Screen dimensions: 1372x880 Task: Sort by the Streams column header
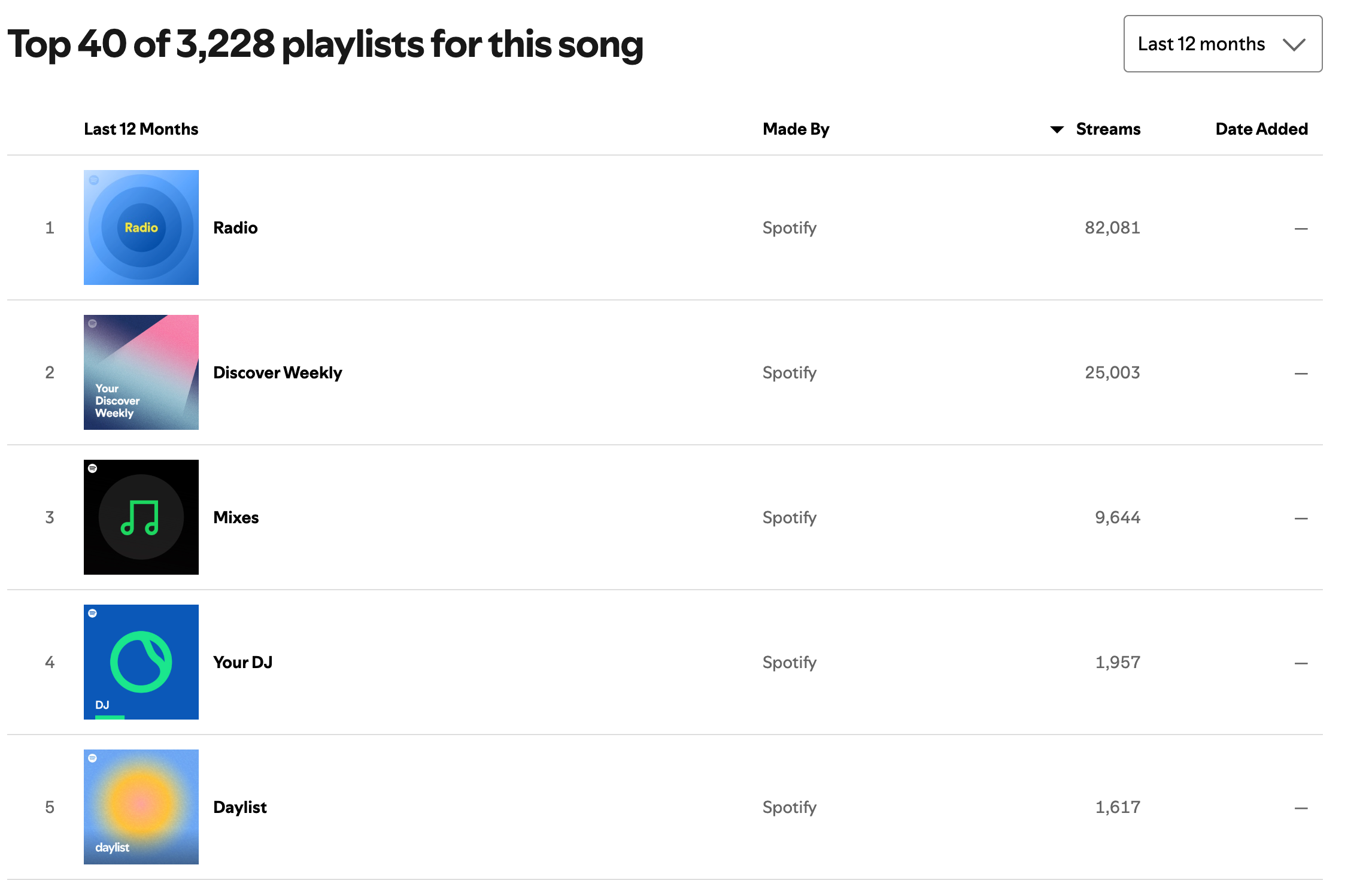point(1107,129)
